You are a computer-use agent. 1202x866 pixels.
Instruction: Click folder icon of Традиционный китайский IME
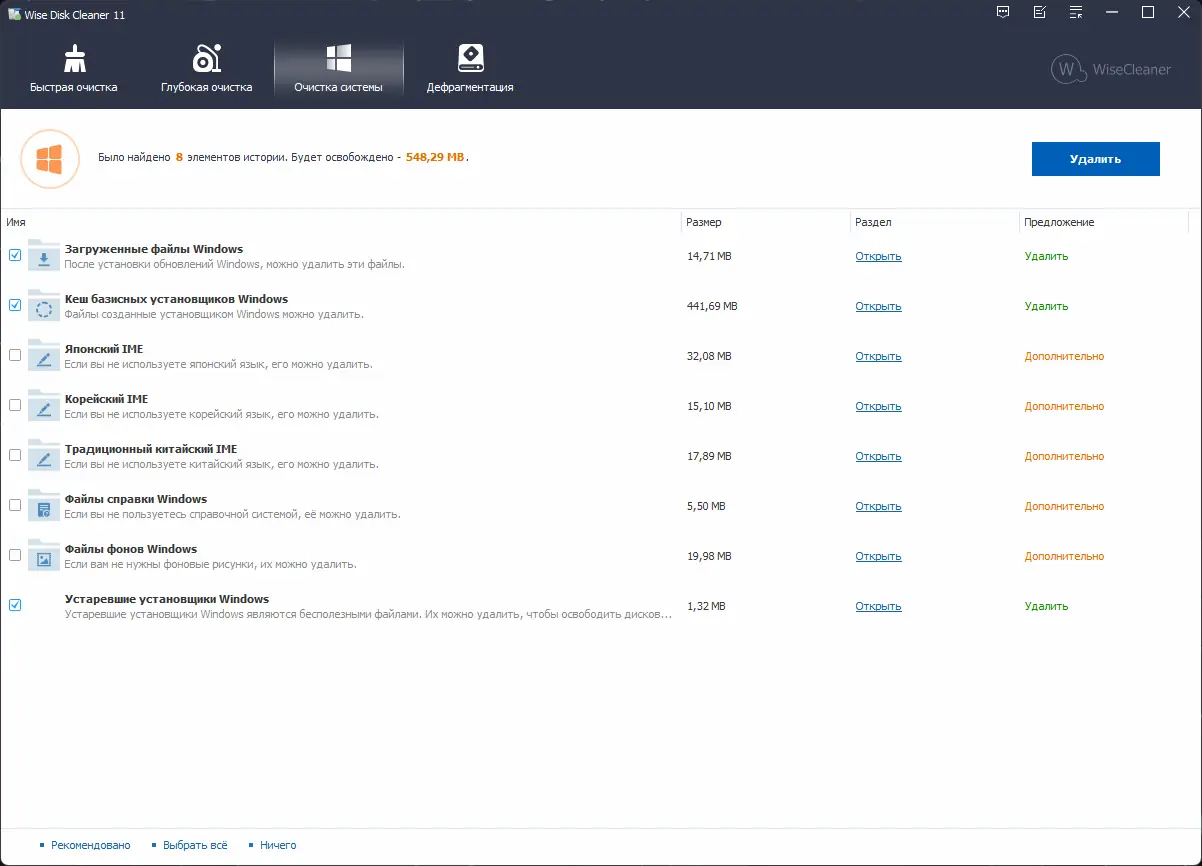pos(43,456)
